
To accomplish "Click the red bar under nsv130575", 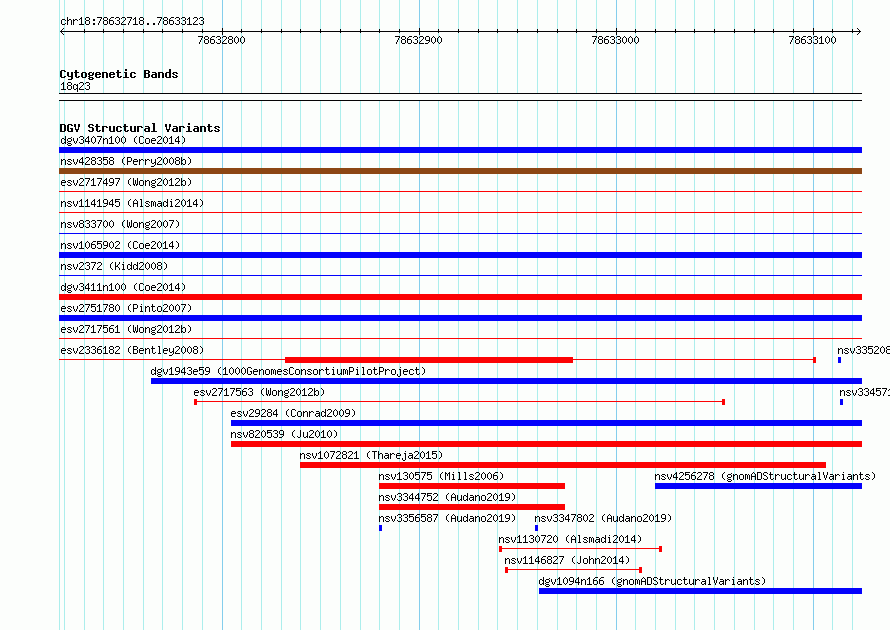I will point(472,486).
